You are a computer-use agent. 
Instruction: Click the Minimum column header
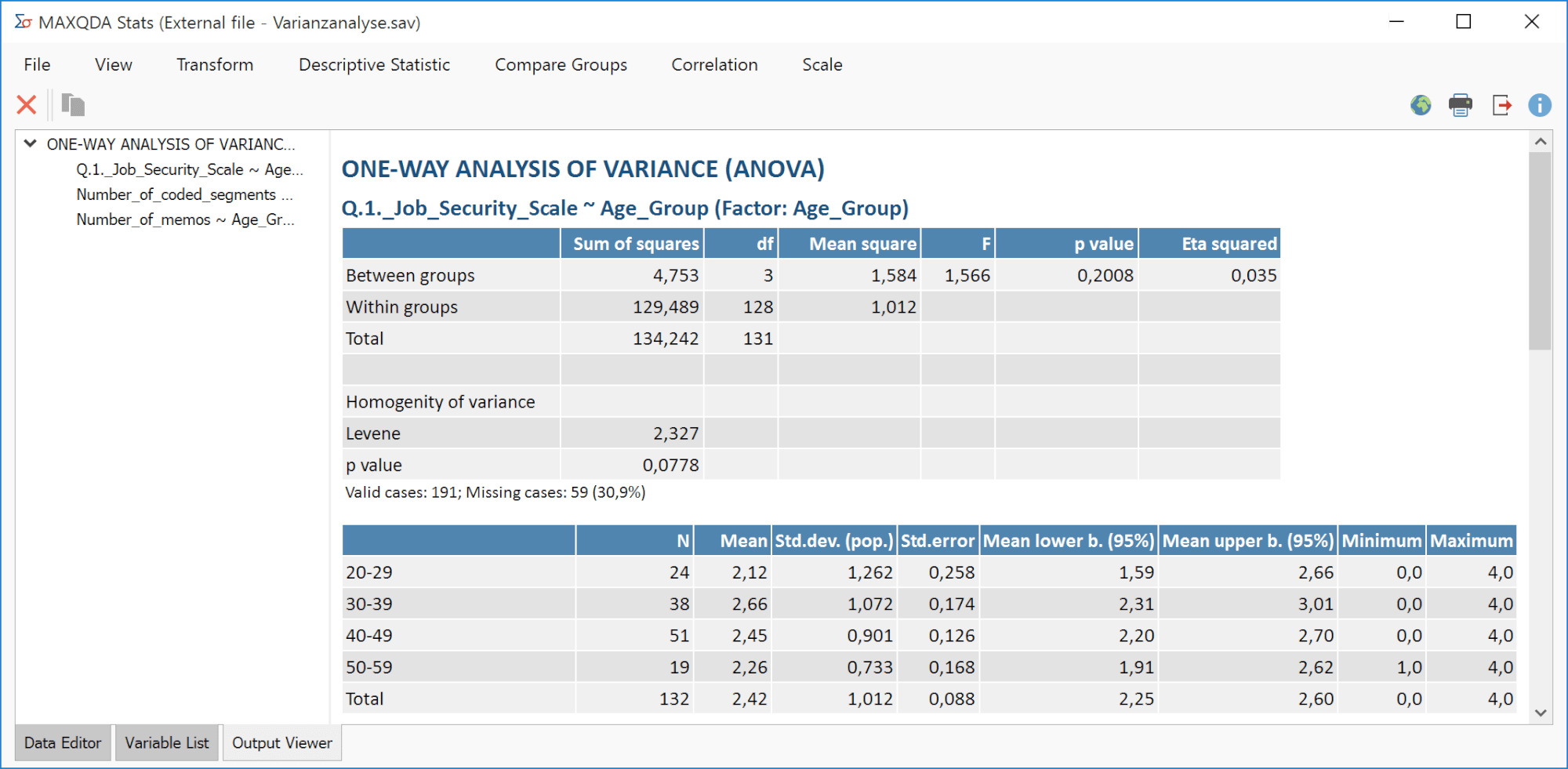(1381, 541)
